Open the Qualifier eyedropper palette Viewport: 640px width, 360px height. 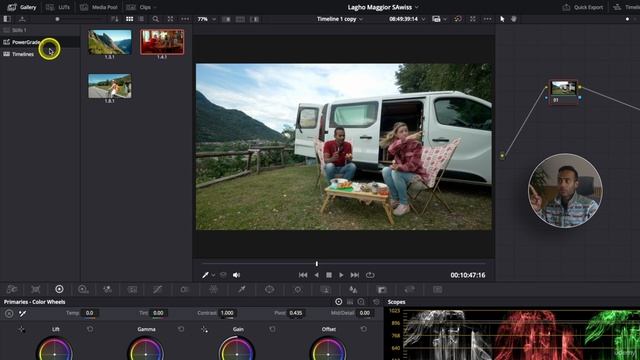pos(242,289)
